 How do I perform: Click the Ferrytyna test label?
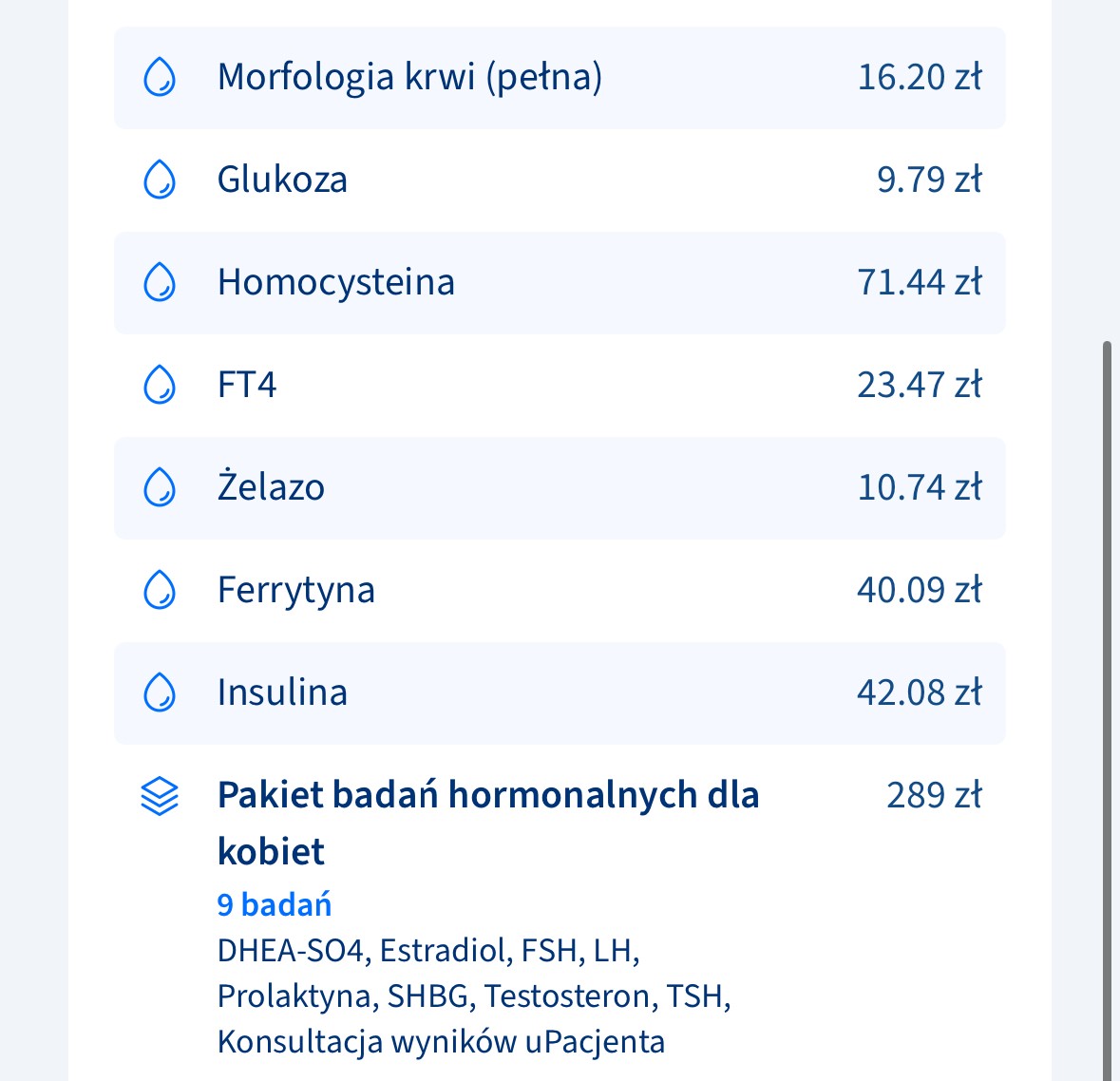295,590
